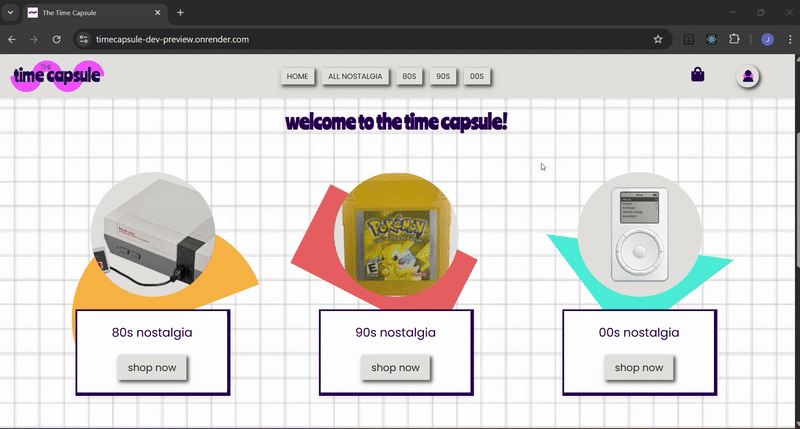
Task: View site information icon in address bar
Action: click(84, 39)
